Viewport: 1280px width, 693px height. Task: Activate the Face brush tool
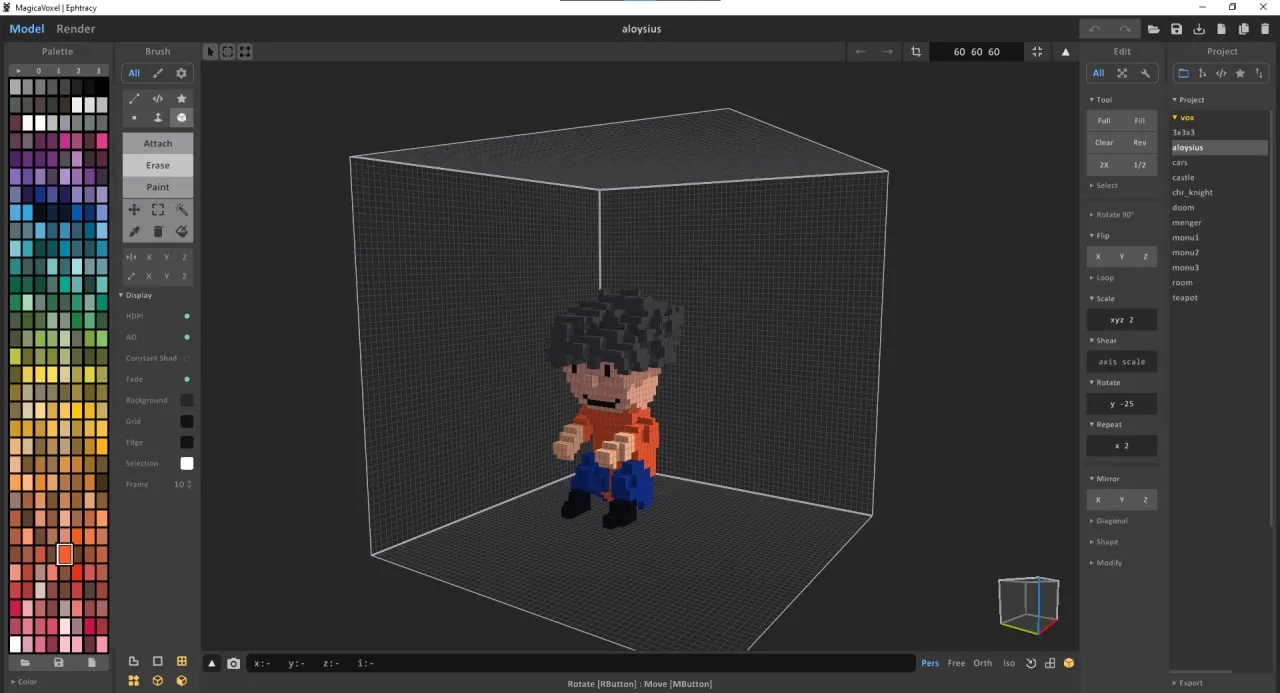[x=157, y=117]
